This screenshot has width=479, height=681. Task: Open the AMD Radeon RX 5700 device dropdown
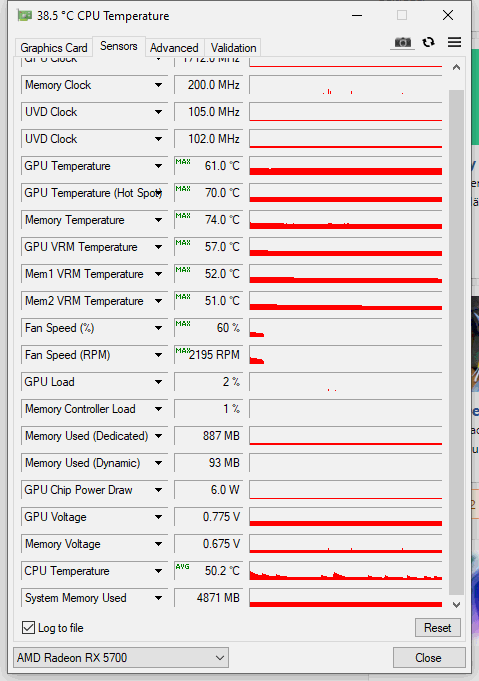[x=121, y=658]
